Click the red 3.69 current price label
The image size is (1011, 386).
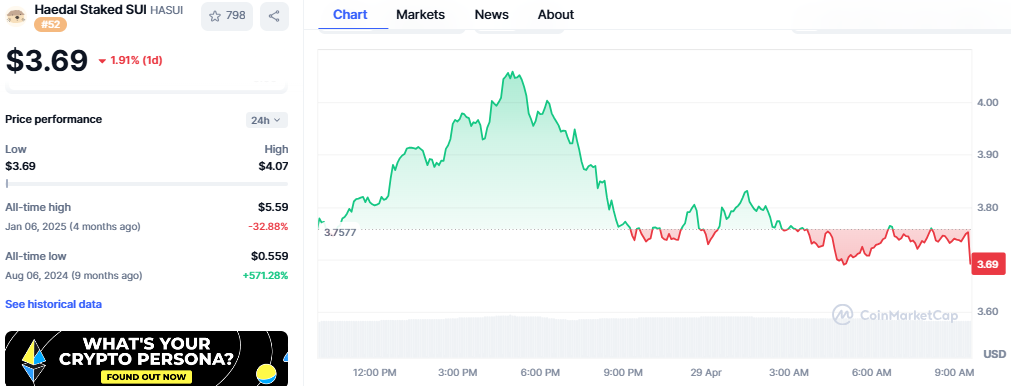pyautogui.click(x=987, y=264)
